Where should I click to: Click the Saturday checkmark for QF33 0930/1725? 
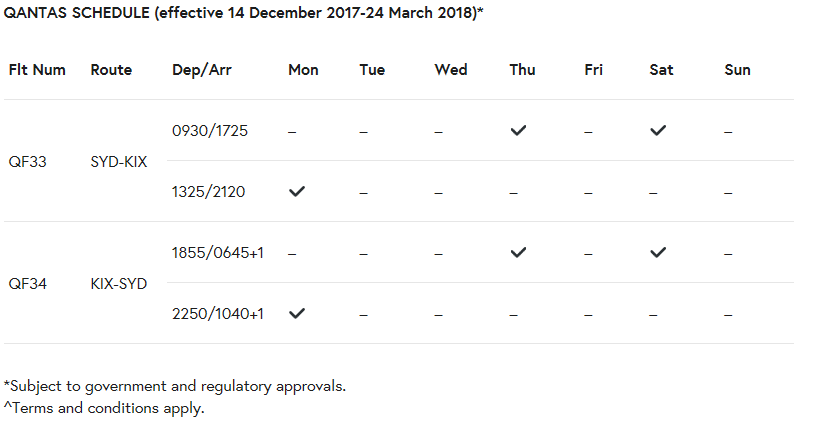point(658,131)
